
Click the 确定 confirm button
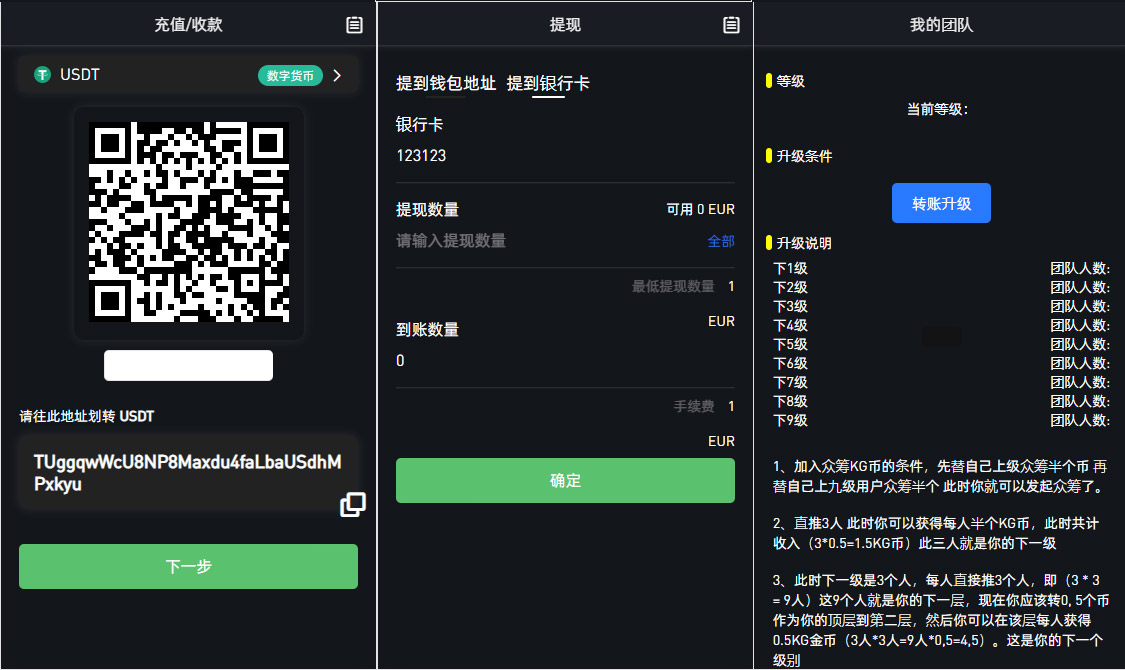pyautogui.click(x=565, y=480)
